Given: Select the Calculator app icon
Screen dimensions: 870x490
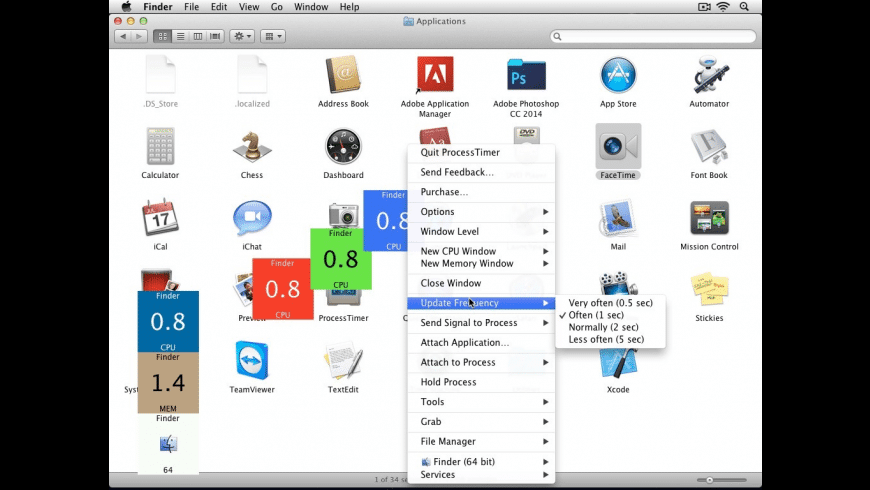Looking at the screenshot, I should [x=160, y=146].
